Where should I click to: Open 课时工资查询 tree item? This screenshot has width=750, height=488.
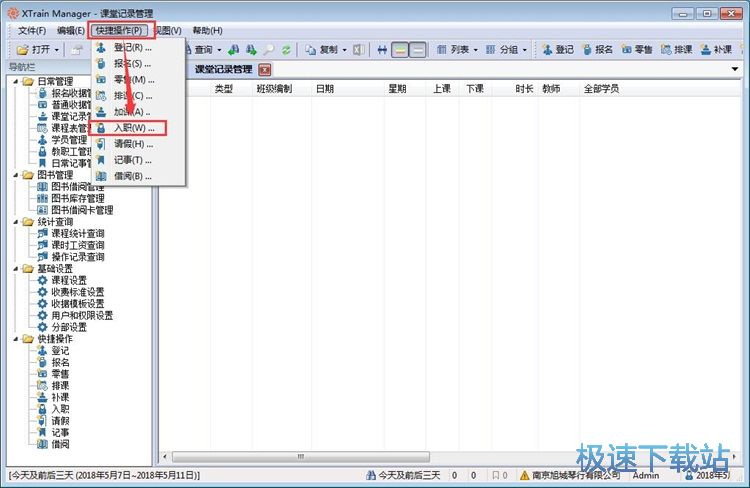[x=77, y=245]
